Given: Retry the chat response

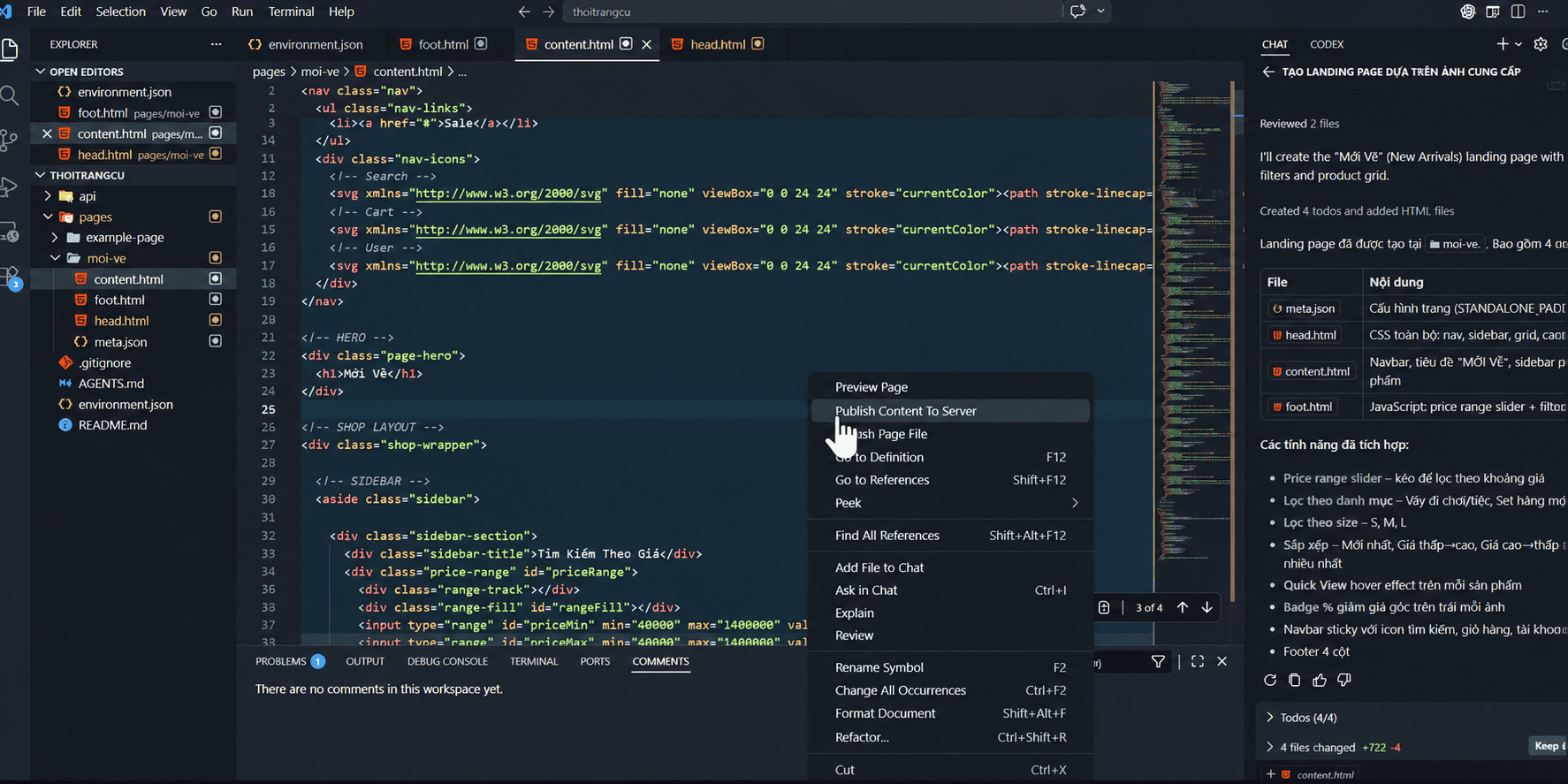Looking at the screenshot, I should 1270,680.
